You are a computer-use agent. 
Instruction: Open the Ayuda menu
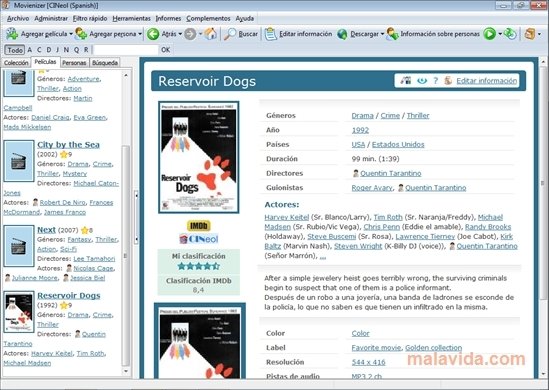[245, 19]
